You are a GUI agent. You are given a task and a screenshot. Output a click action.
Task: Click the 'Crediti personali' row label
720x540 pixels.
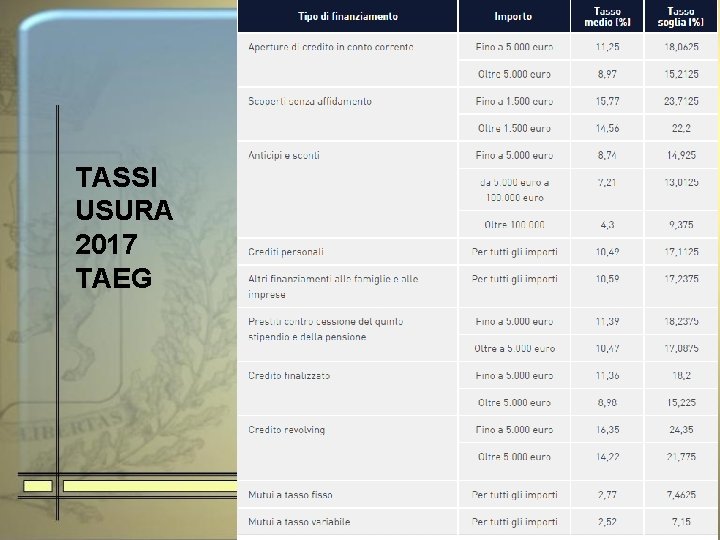pyautogui.click(x=286, y=252)
